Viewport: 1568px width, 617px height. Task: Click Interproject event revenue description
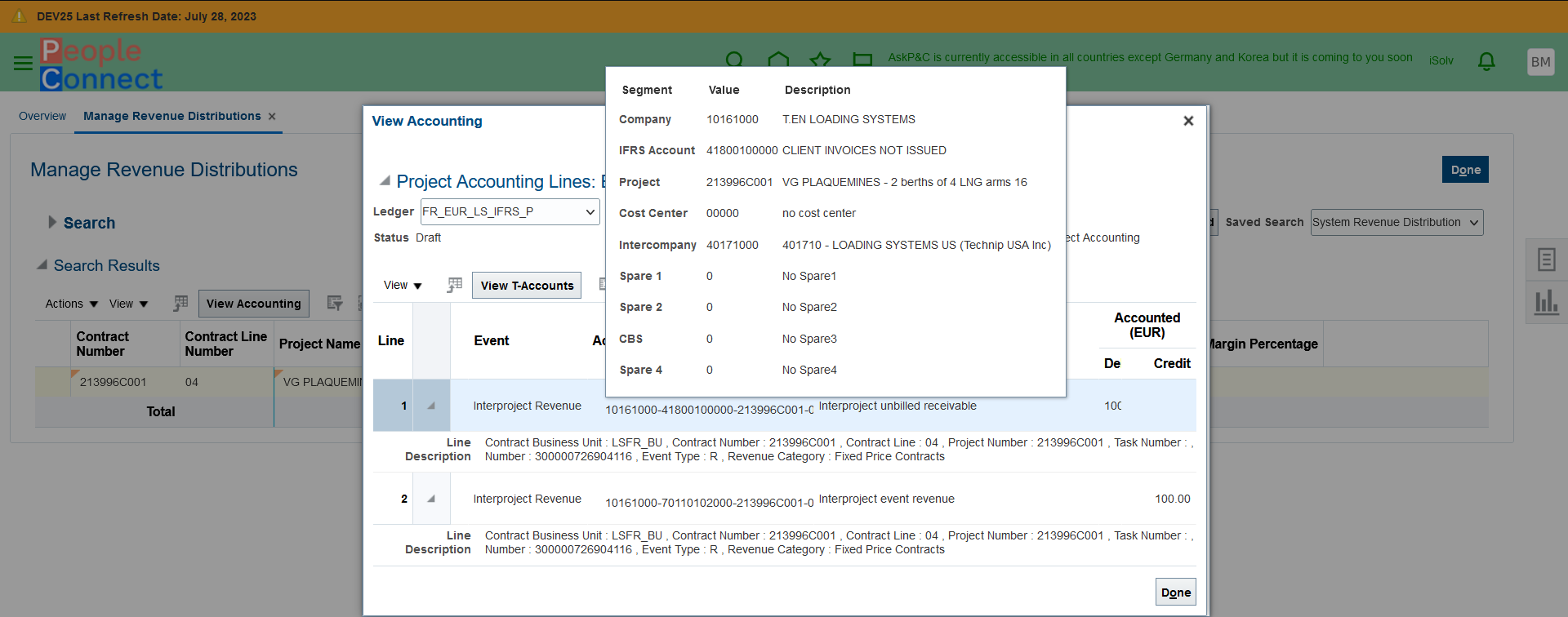[x=887, y=499]
